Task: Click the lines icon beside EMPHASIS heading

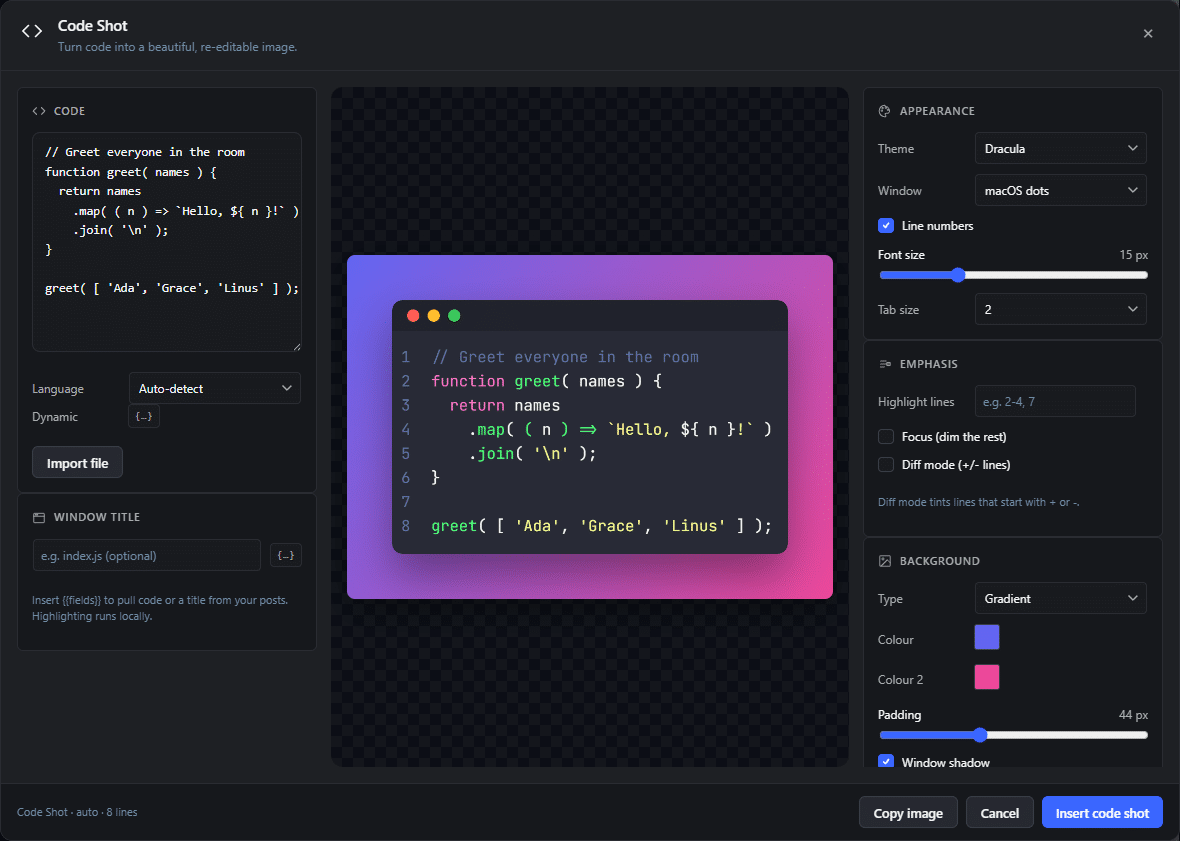Action: 884,364
